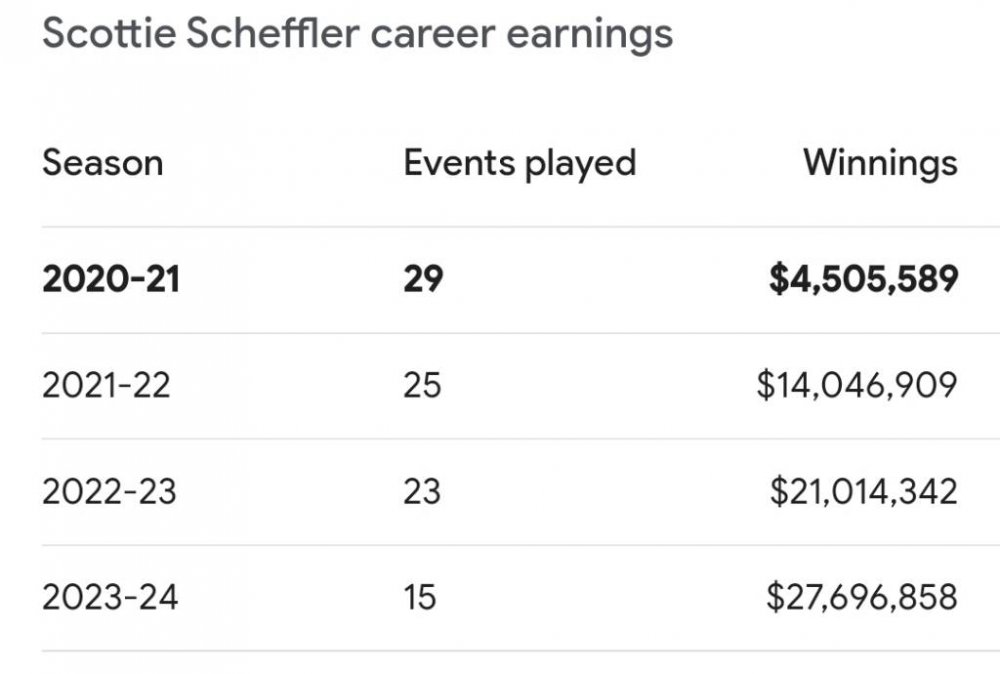Click the Winnings column header

[880, 162]
